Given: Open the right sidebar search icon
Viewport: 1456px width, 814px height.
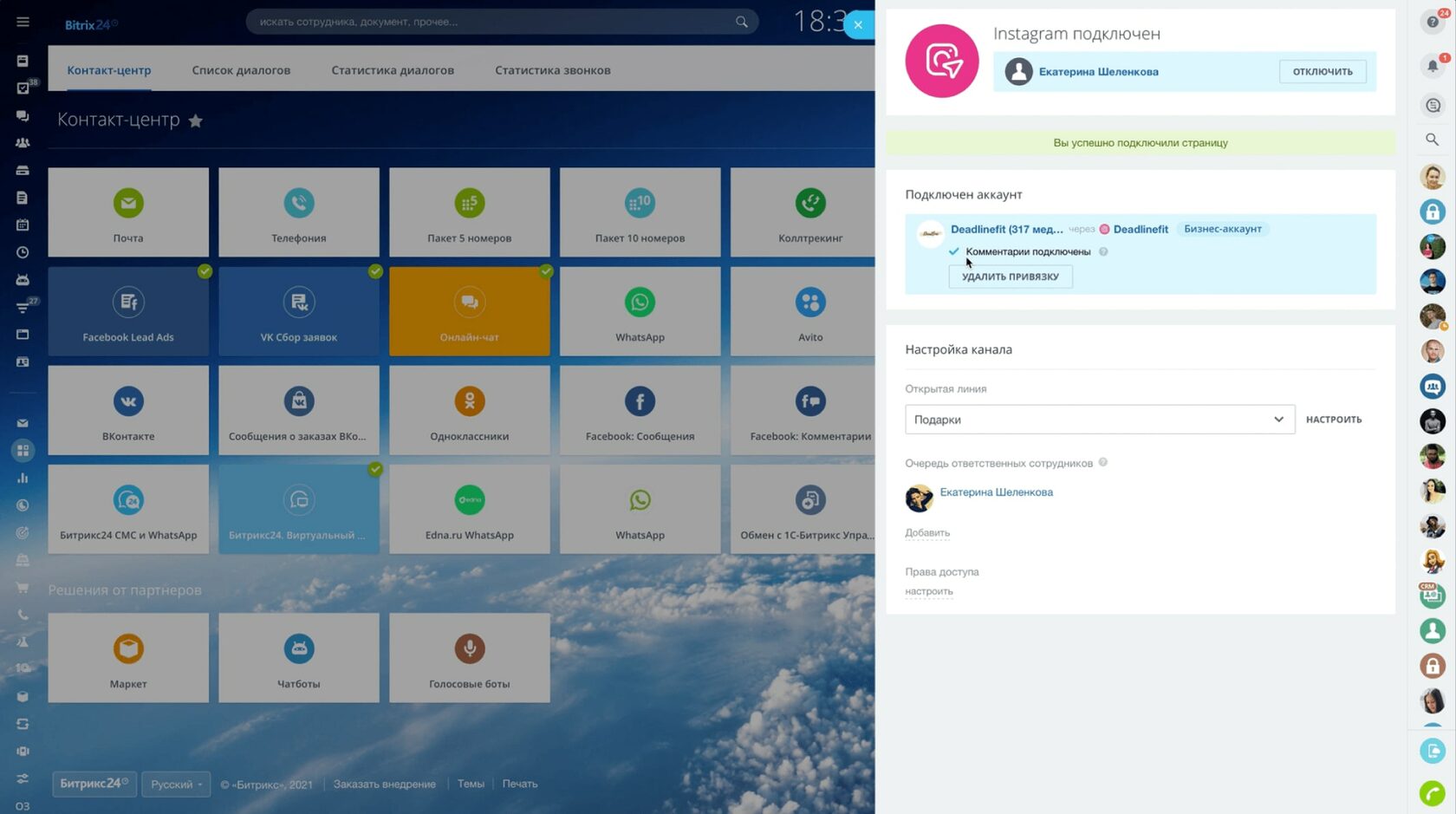Looking at the screenshot, I should [x=1433, y=140].
